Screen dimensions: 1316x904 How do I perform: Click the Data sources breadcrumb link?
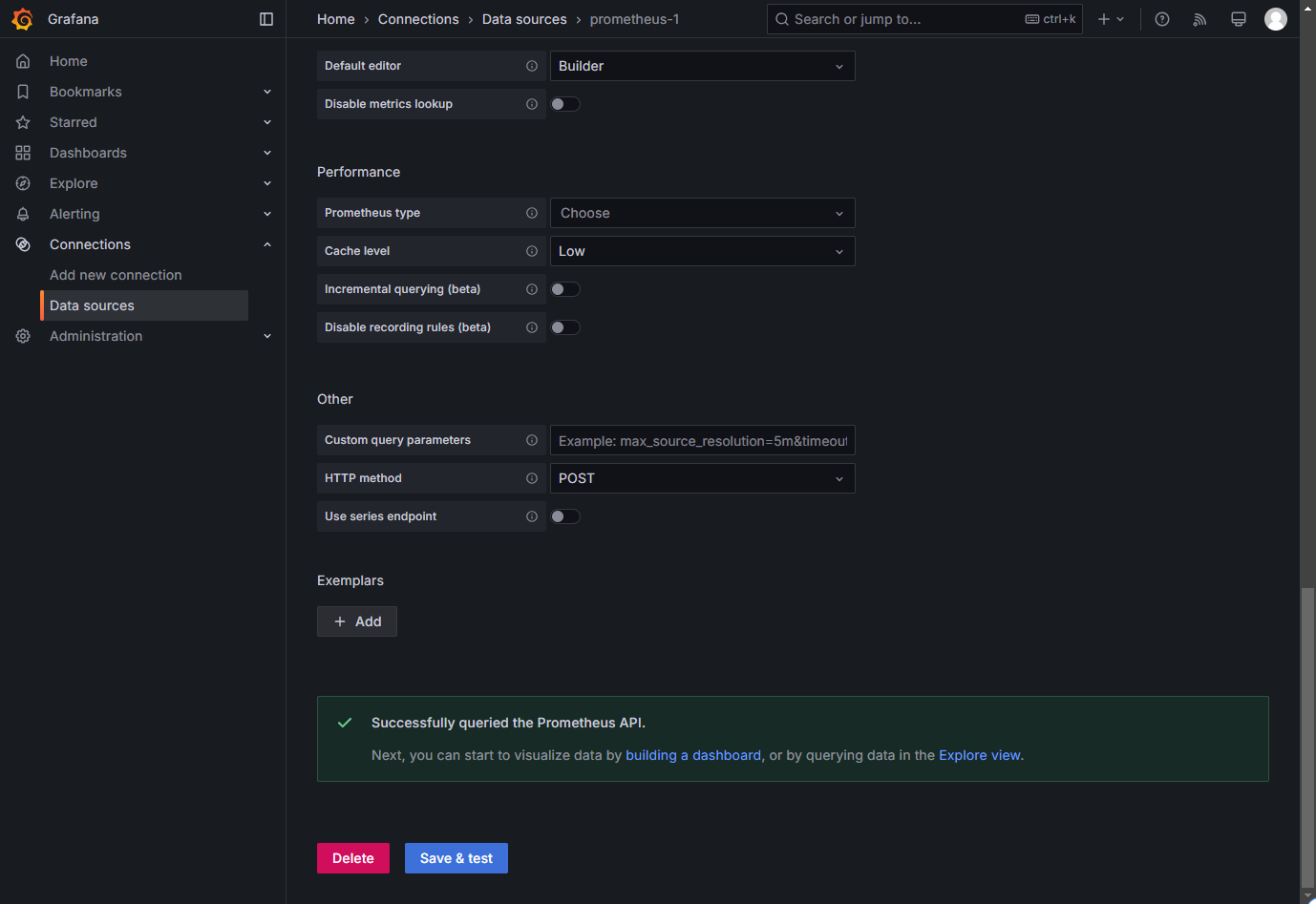pyautogui.click(x=524, y=19)
